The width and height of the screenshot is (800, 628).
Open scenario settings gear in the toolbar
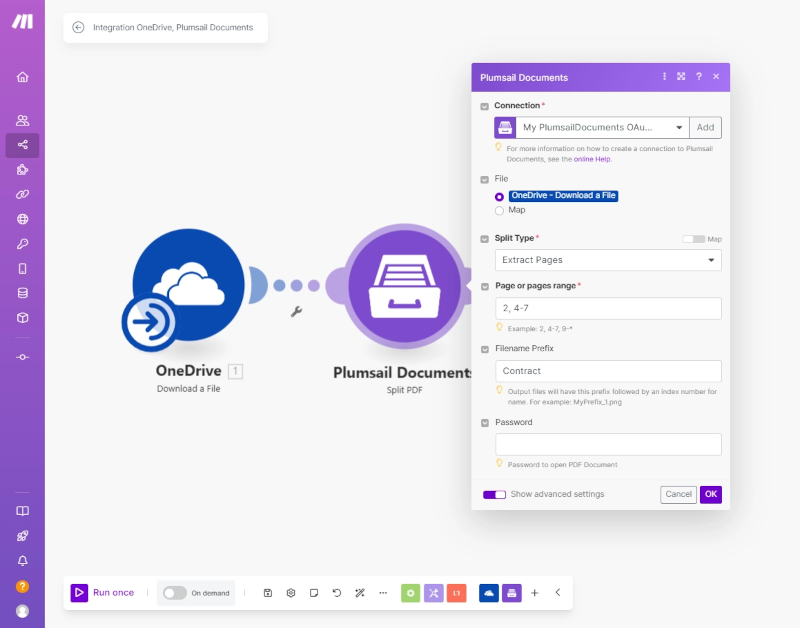pos(291,593)
